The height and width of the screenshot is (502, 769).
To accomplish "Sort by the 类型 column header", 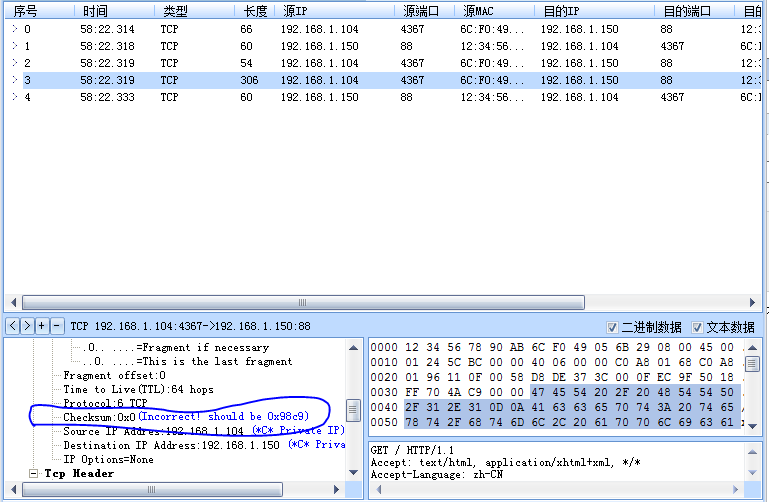I will click(x=195, y=11).
